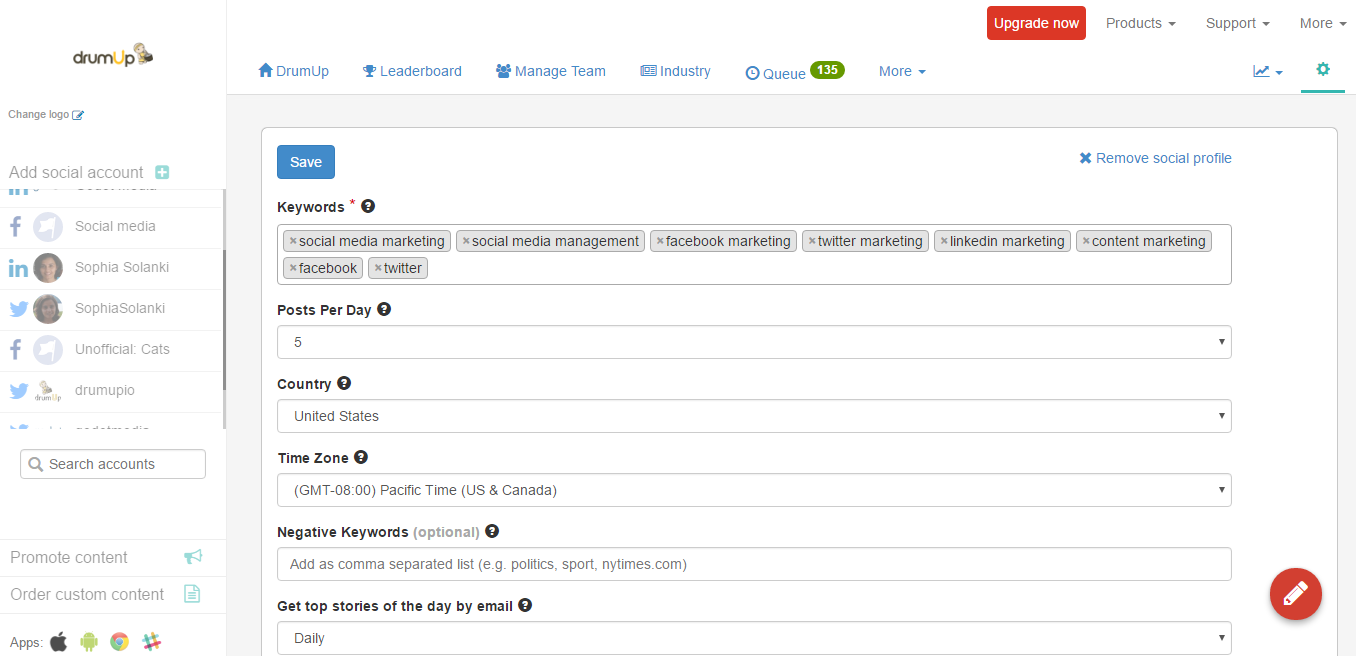Remove the 'content marketing' keyword tag
The image size is (1356, 656).
[x=1086, y=241]
